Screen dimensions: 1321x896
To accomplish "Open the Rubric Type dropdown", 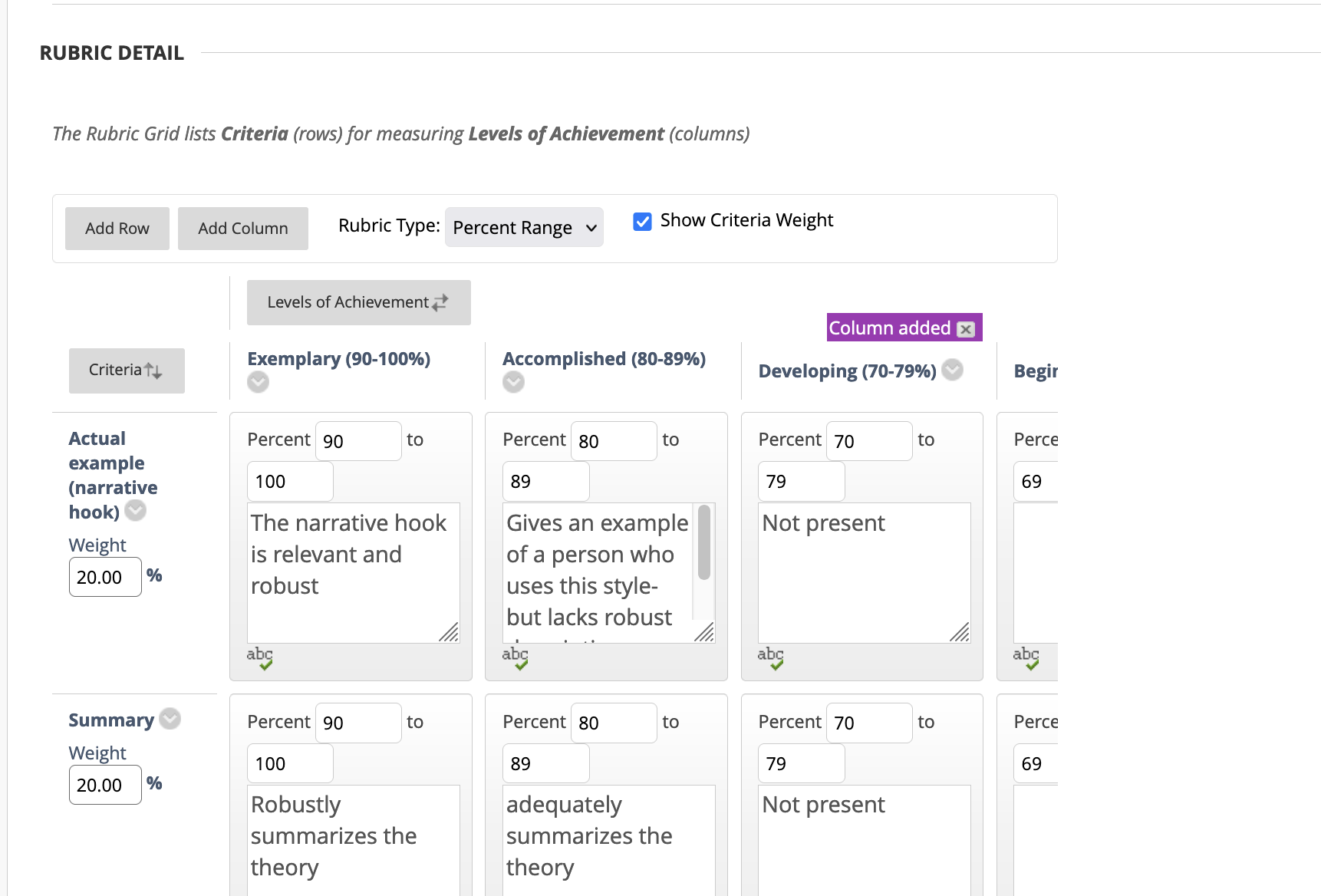I will pos(524,228).
